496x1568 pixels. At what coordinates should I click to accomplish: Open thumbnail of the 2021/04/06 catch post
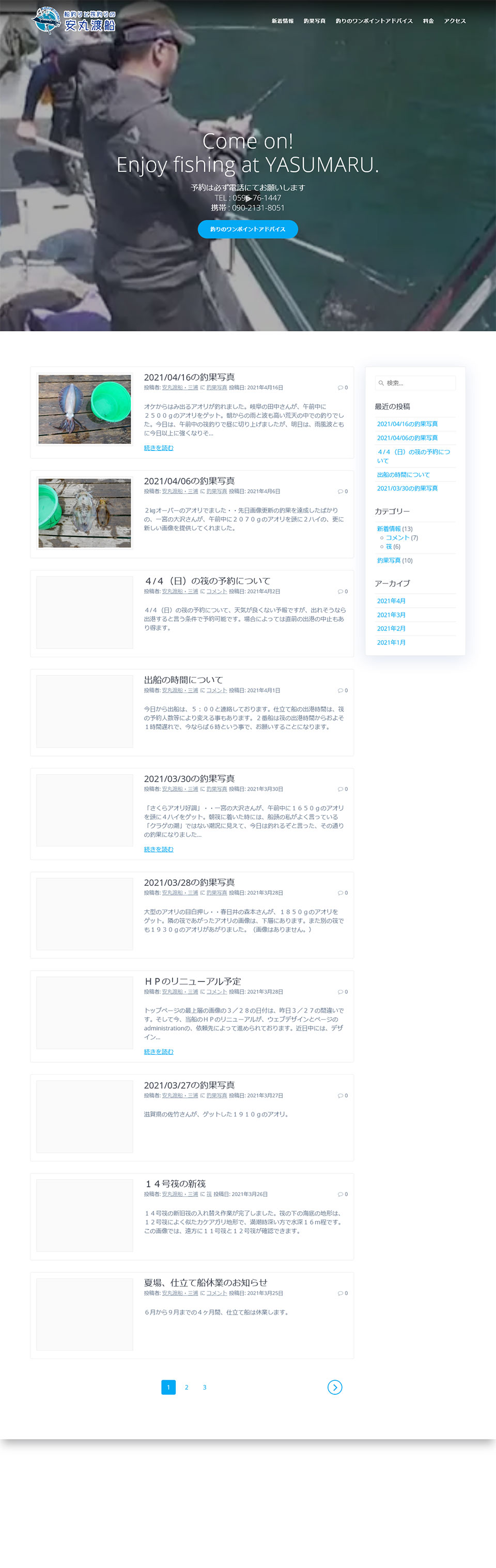pyautogui.click(x=85, y=512)
